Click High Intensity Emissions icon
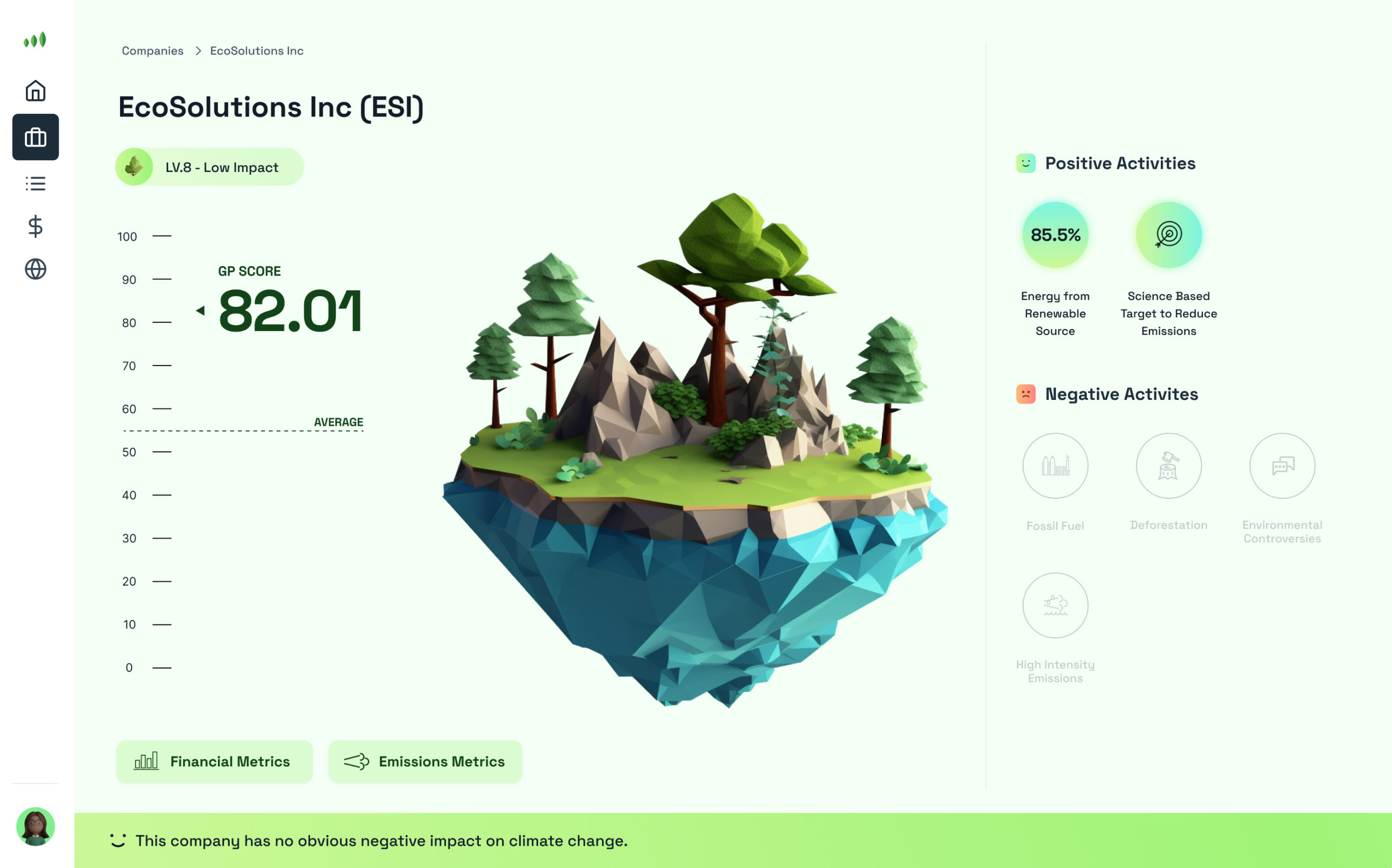 pos(1055,605)
